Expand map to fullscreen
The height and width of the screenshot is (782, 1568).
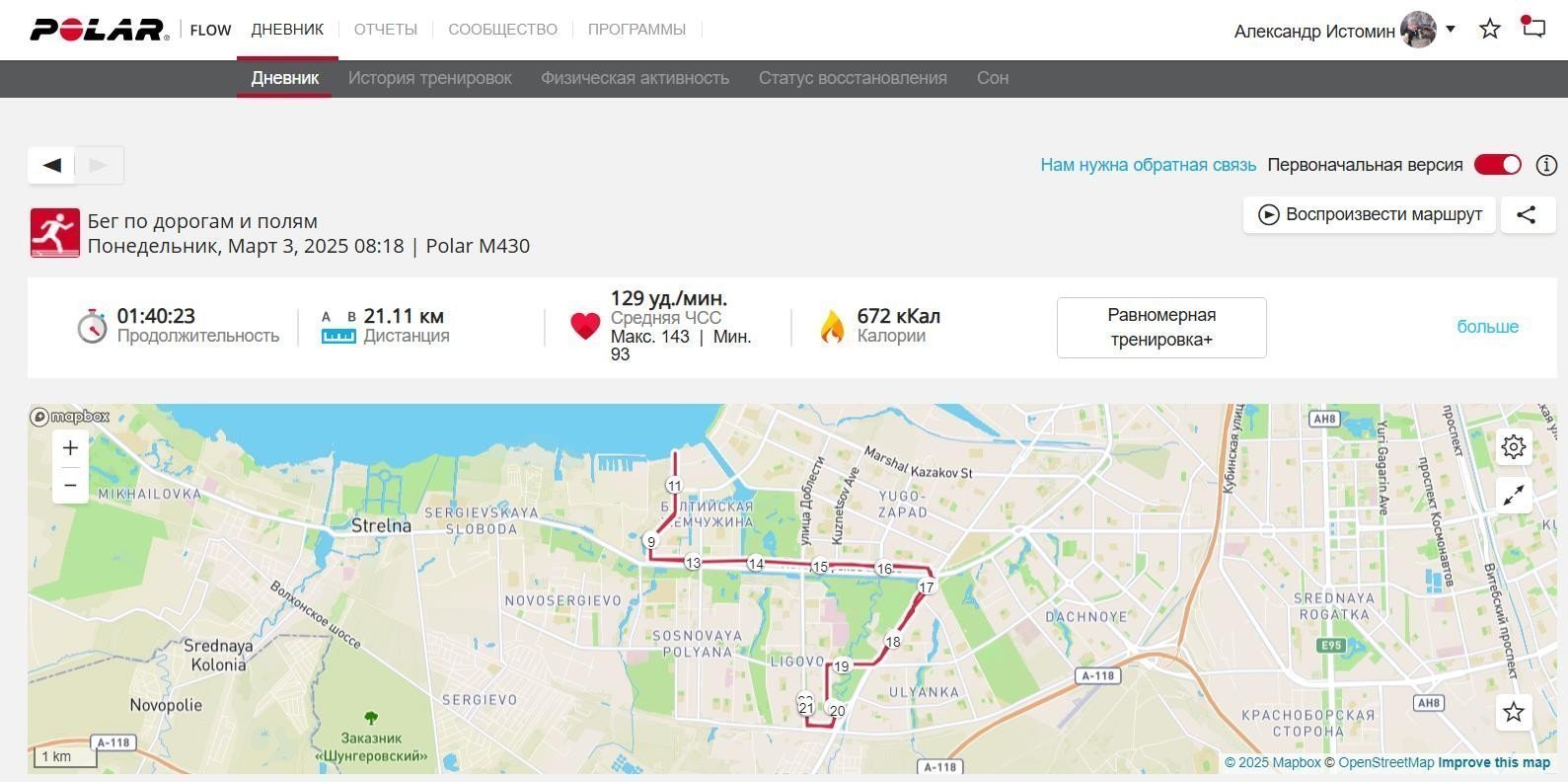(x=1514, y=495)
